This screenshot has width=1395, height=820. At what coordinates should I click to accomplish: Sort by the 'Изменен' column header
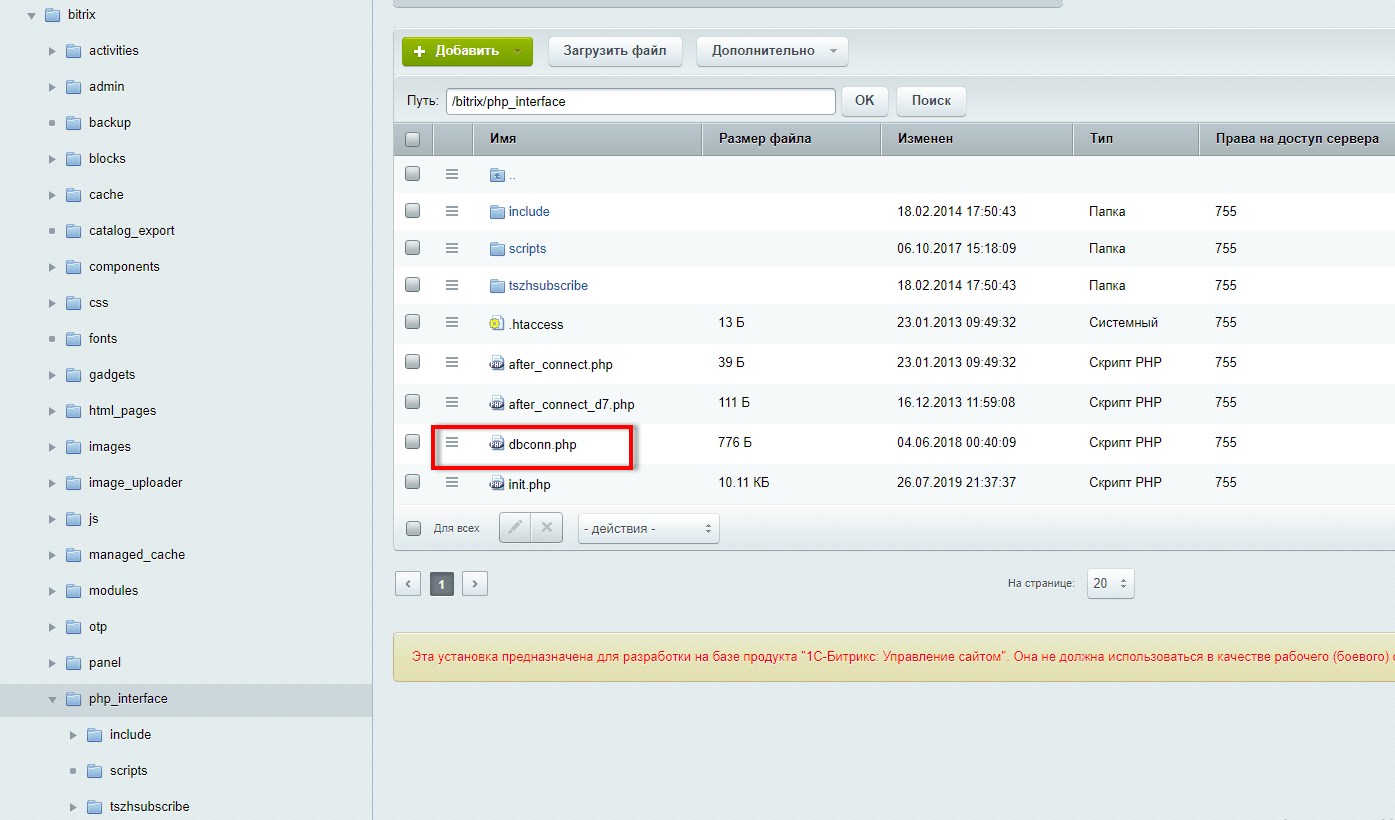coord(925,139)
